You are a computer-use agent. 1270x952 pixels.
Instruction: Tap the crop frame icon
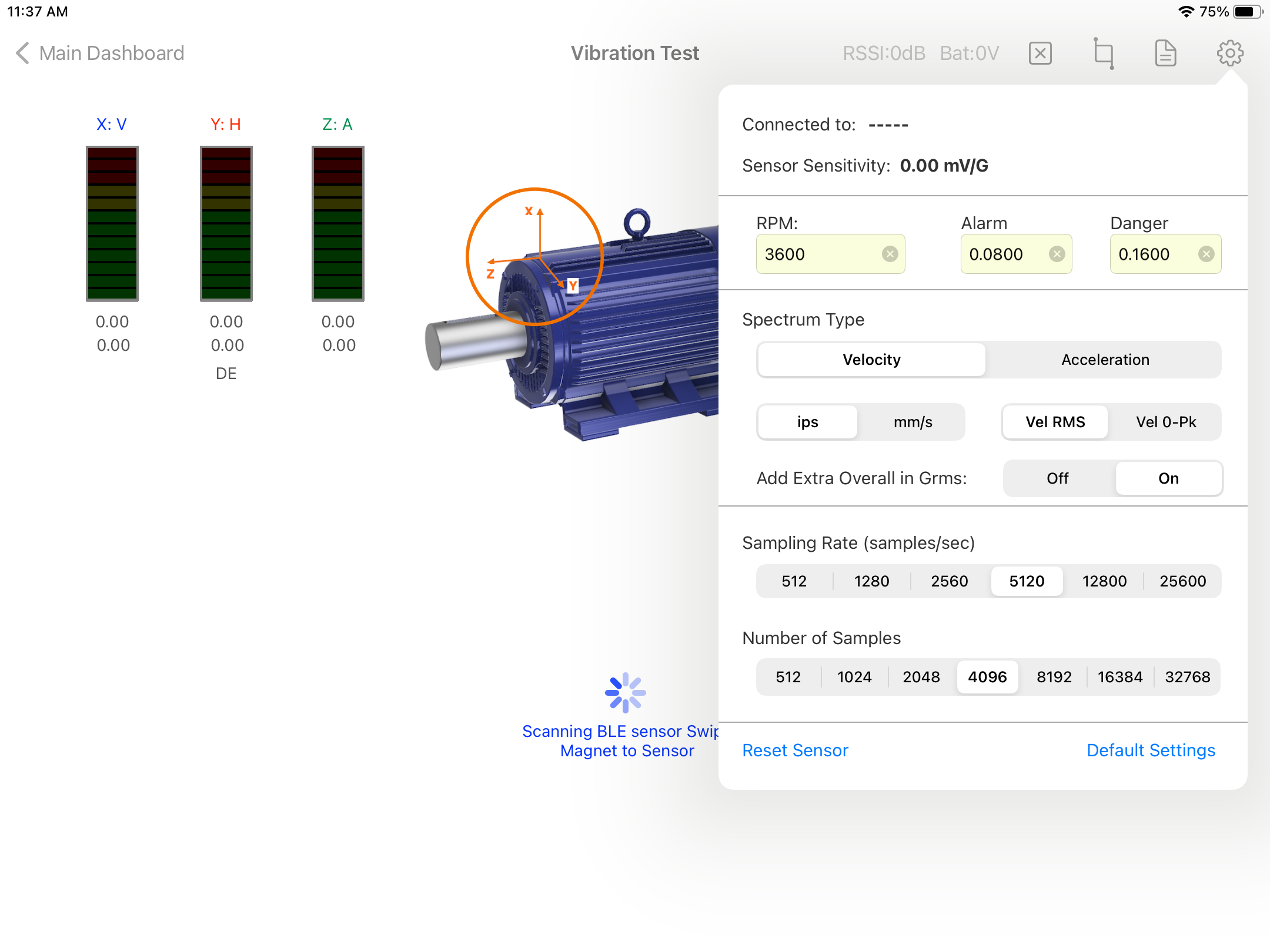[1104, 53]
